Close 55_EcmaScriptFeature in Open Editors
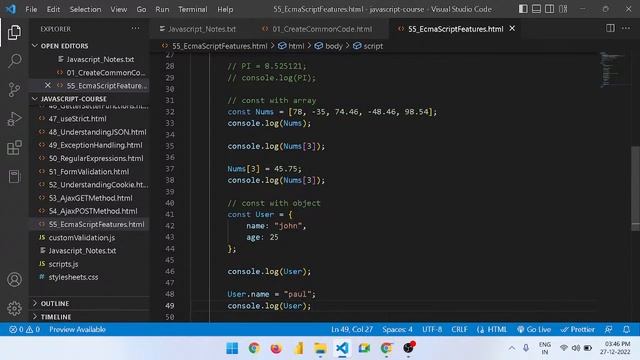640x360 pixels. (x=48, y=85)
